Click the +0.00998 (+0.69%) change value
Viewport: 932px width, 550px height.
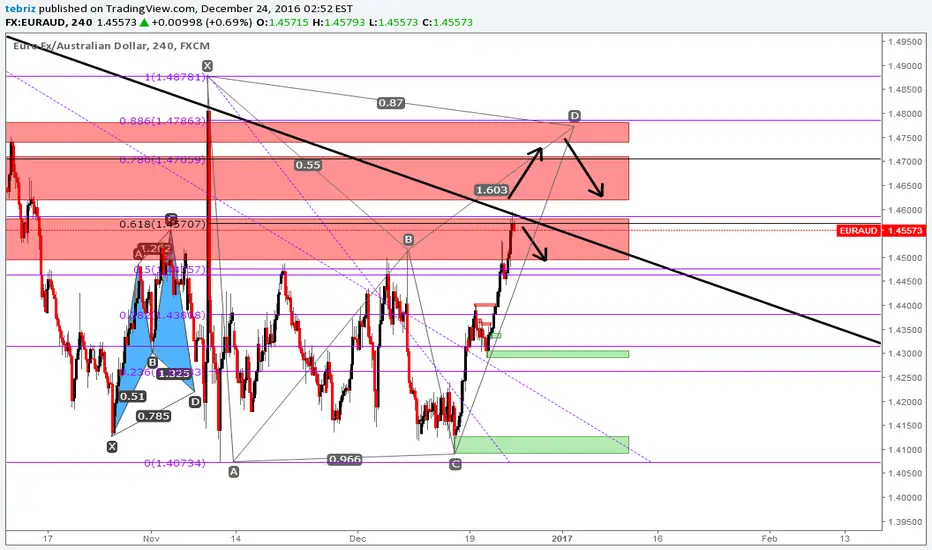[201, 23]
